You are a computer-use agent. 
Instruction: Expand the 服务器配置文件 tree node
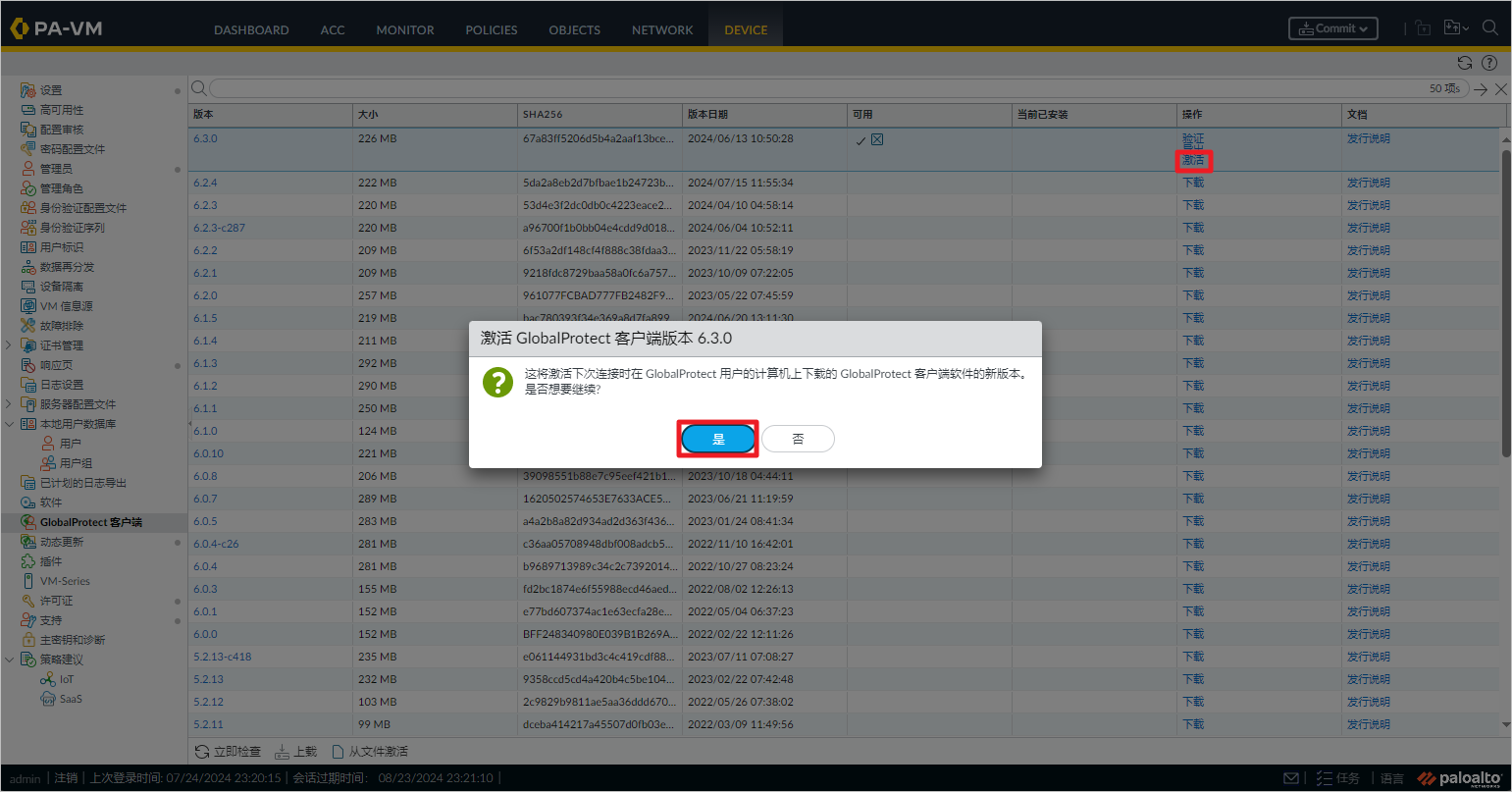10,404
